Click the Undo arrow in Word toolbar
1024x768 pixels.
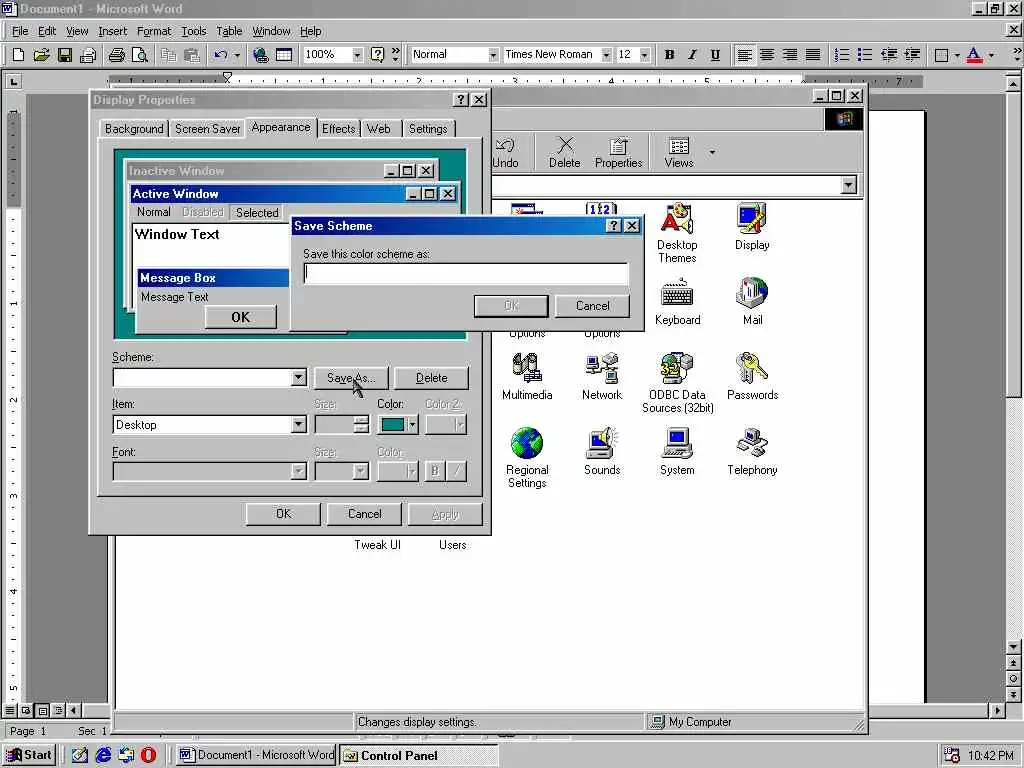tap(221, 55)
